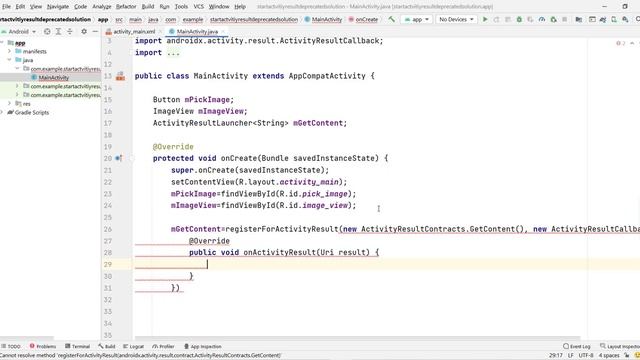The height and width of the screenshot is (360, 640).
Task: Click Select Opened File target icon
Action: pyautogui.click(x=47, y=31)
